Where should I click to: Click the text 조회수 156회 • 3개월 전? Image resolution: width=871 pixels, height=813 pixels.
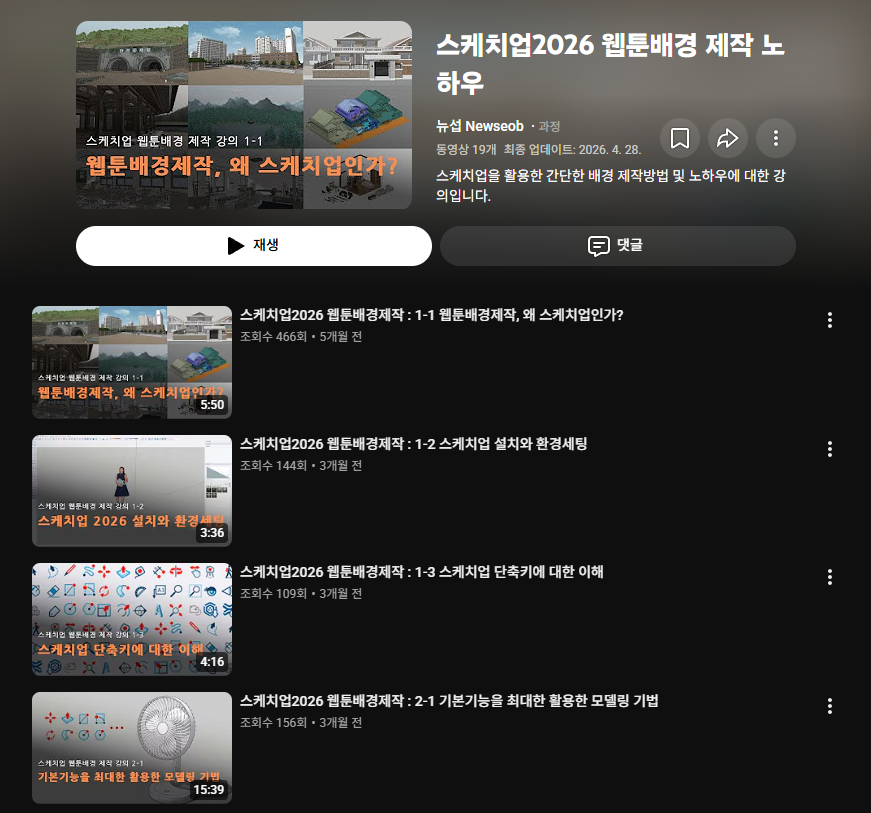click(x=301, y=722)
